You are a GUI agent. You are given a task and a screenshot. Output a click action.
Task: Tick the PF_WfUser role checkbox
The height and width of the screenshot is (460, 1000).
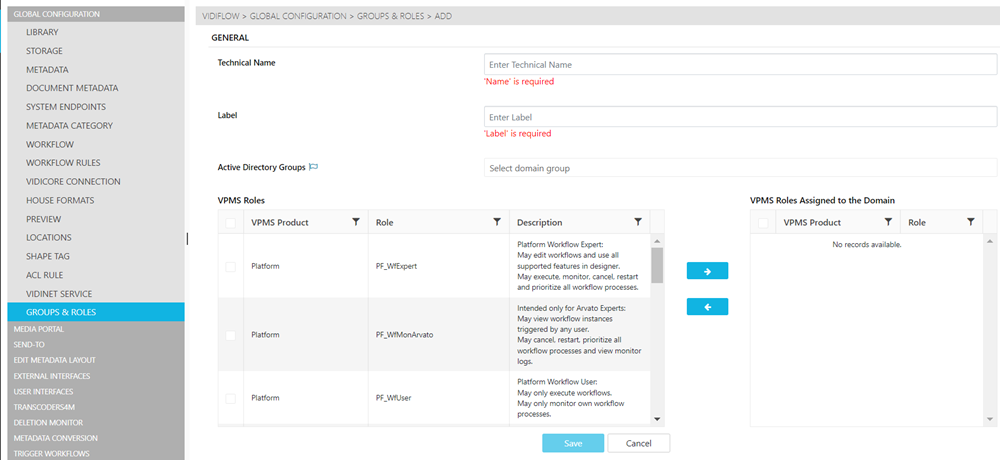coord(231,398)
